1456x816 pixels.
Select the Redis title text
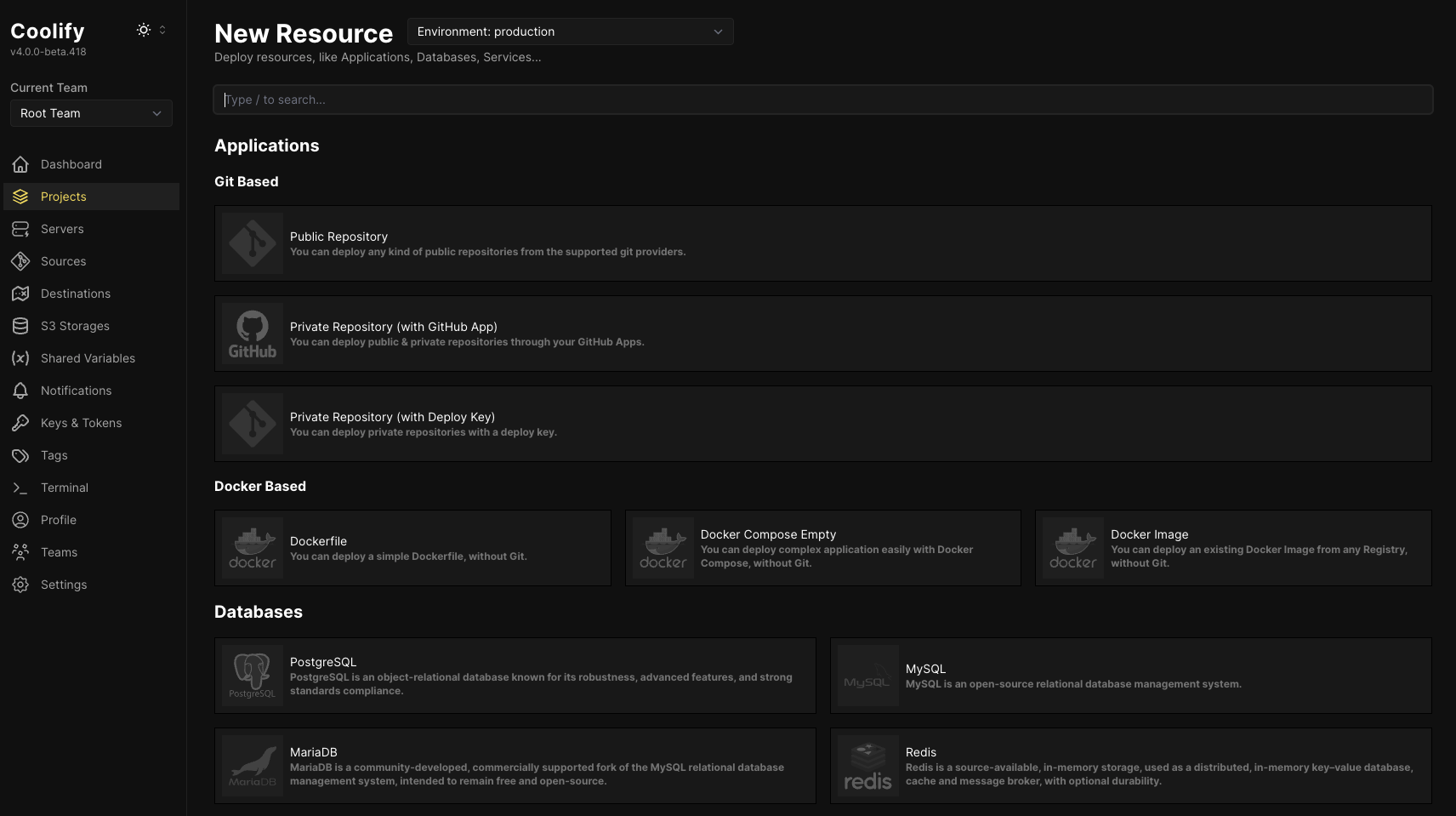(x=921, y=752)
